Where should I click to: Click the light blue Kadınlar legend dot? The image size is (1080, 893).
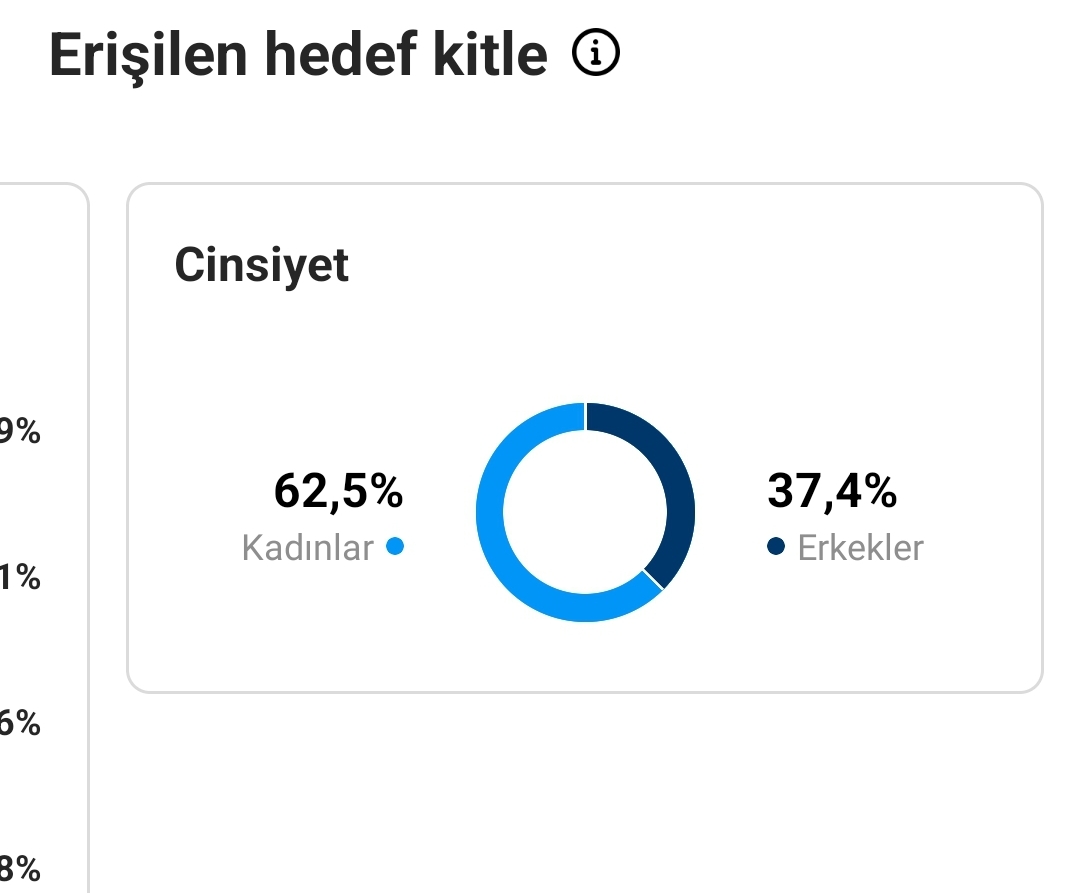(395, 546)
